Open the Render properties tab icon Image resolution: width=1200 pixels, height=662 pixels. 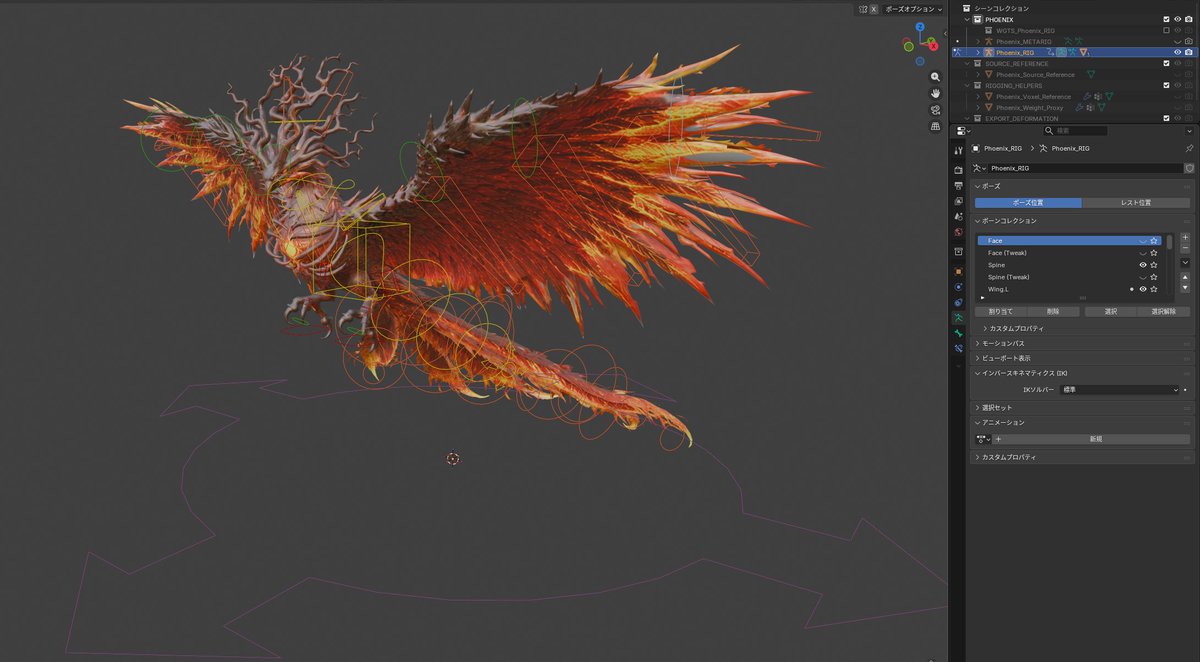(x=959, y=170)
